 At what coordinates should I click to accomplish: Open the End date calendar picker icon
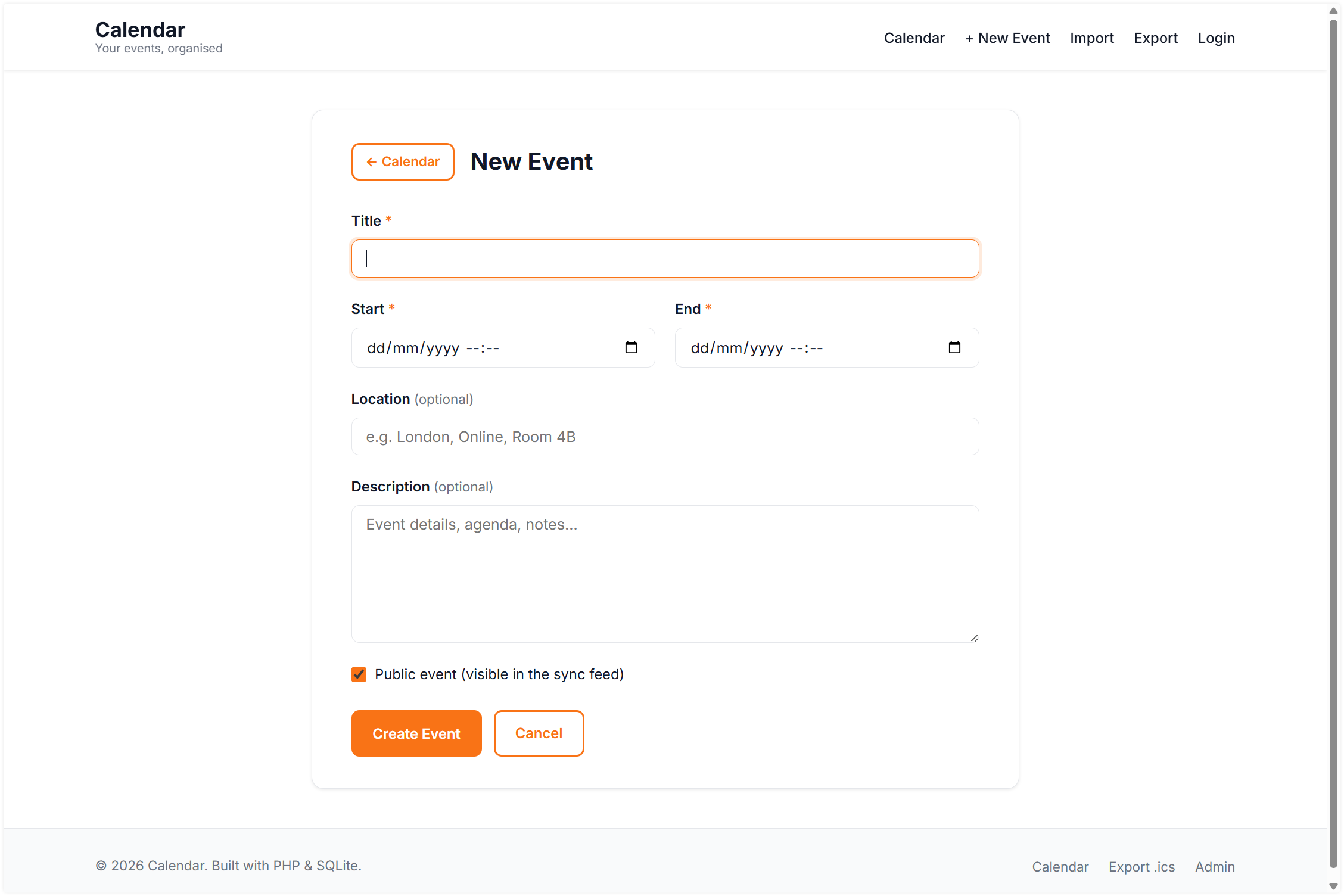coord(954,347)
